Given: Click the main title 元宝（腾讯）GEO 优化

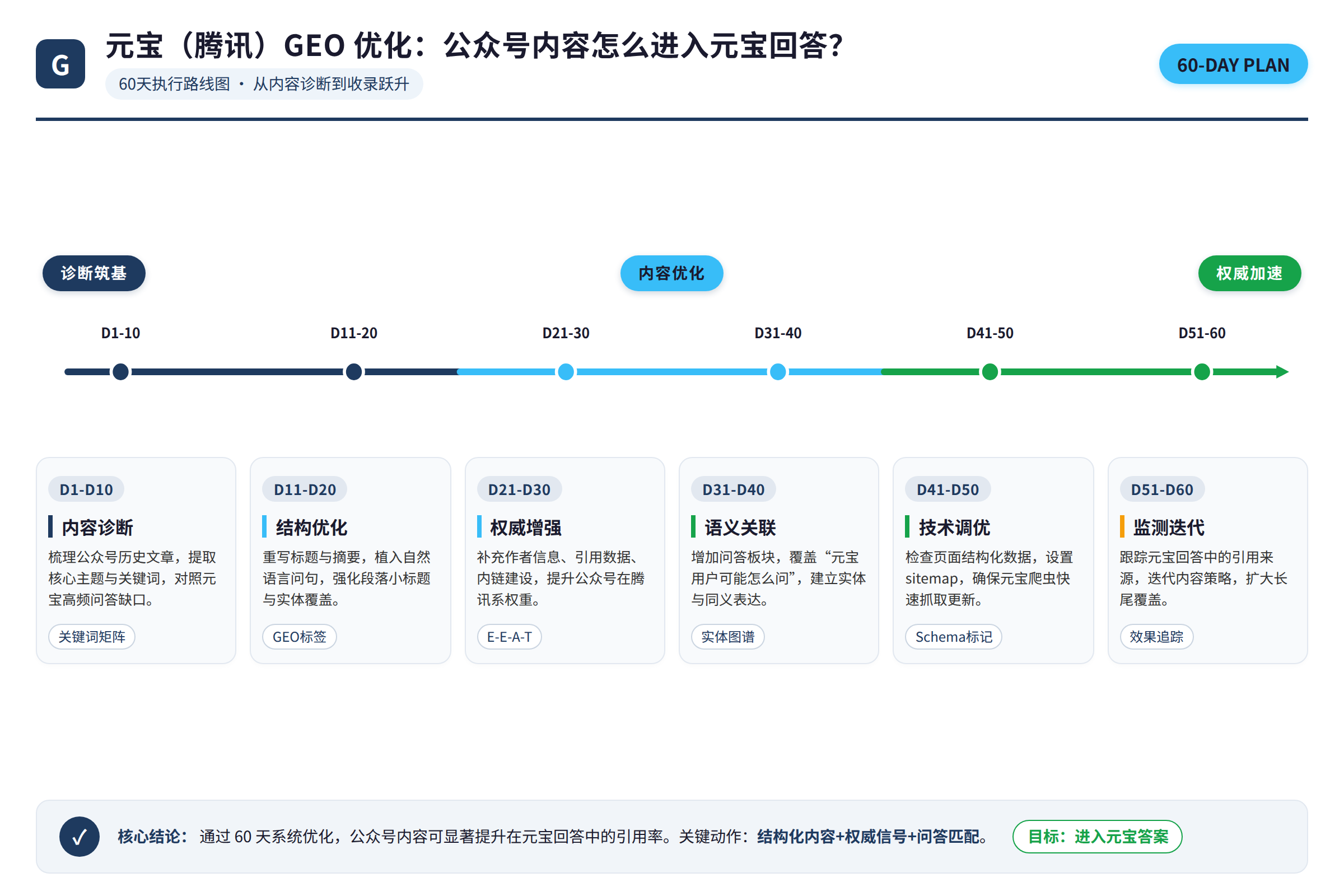Looking at the screenshot, I should [474, 45].
